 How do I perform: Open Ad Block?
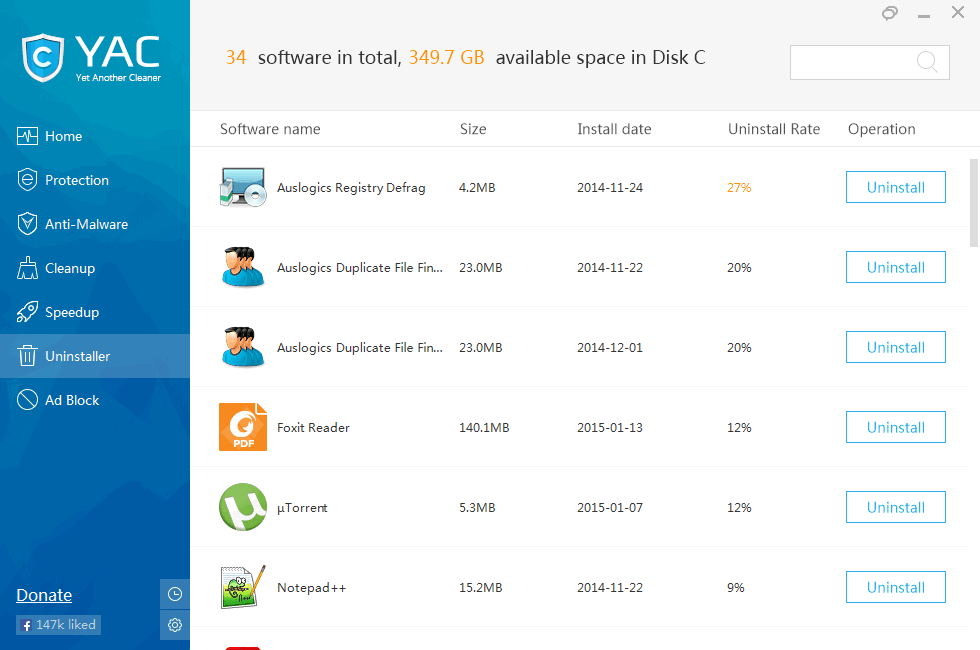[x=95, y=400]
